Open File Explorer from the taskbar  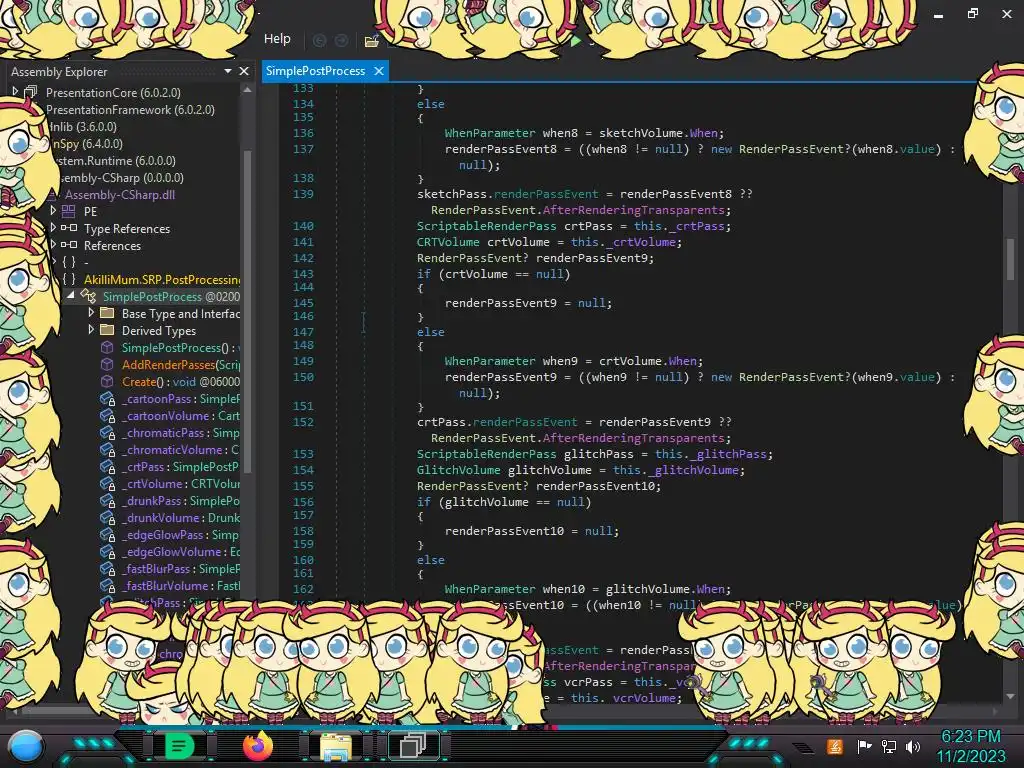click(x=336, y=747)
